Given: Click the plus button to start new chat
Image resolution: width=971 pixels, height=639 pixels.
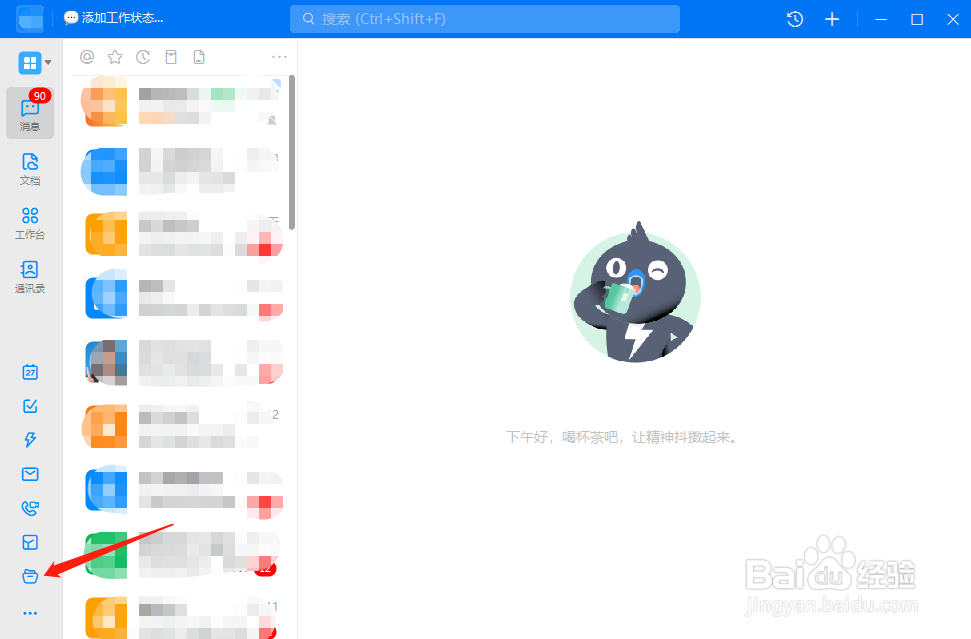Looking at the screenshot, I should click(832, 18).
